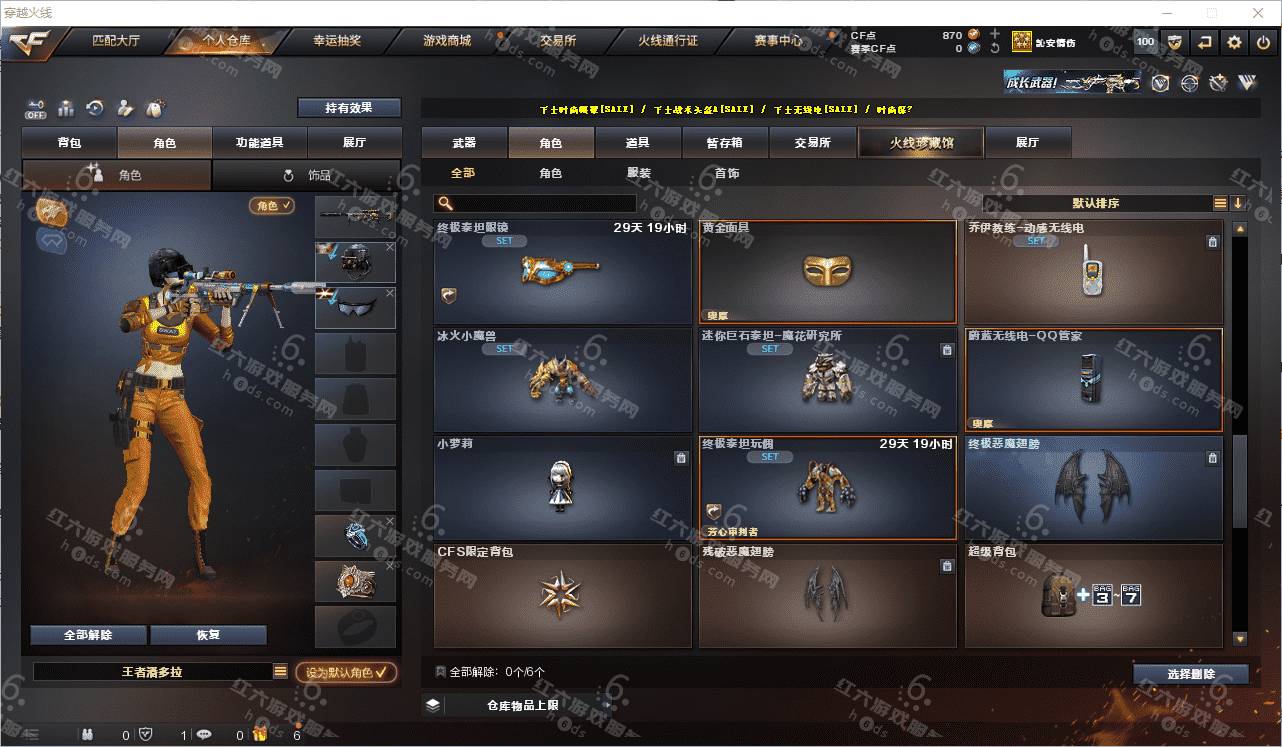Switch to the 武器 tab
Image resolution: width=1282 pixels, height=747 pixels.
[x=464, y=142]
